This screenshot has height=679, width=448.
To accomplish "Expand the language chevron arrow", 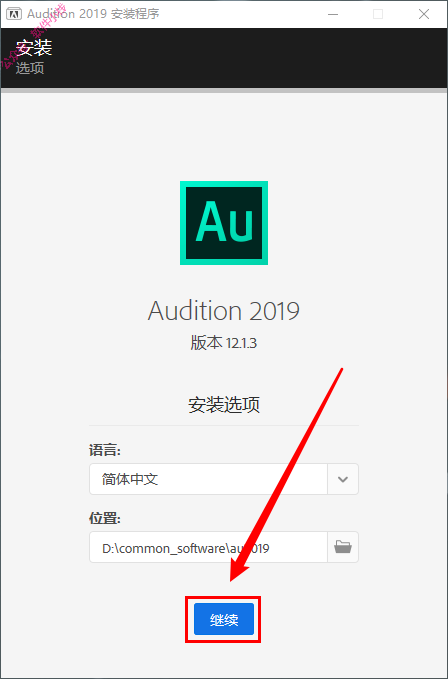I will [x=343, y=479].
